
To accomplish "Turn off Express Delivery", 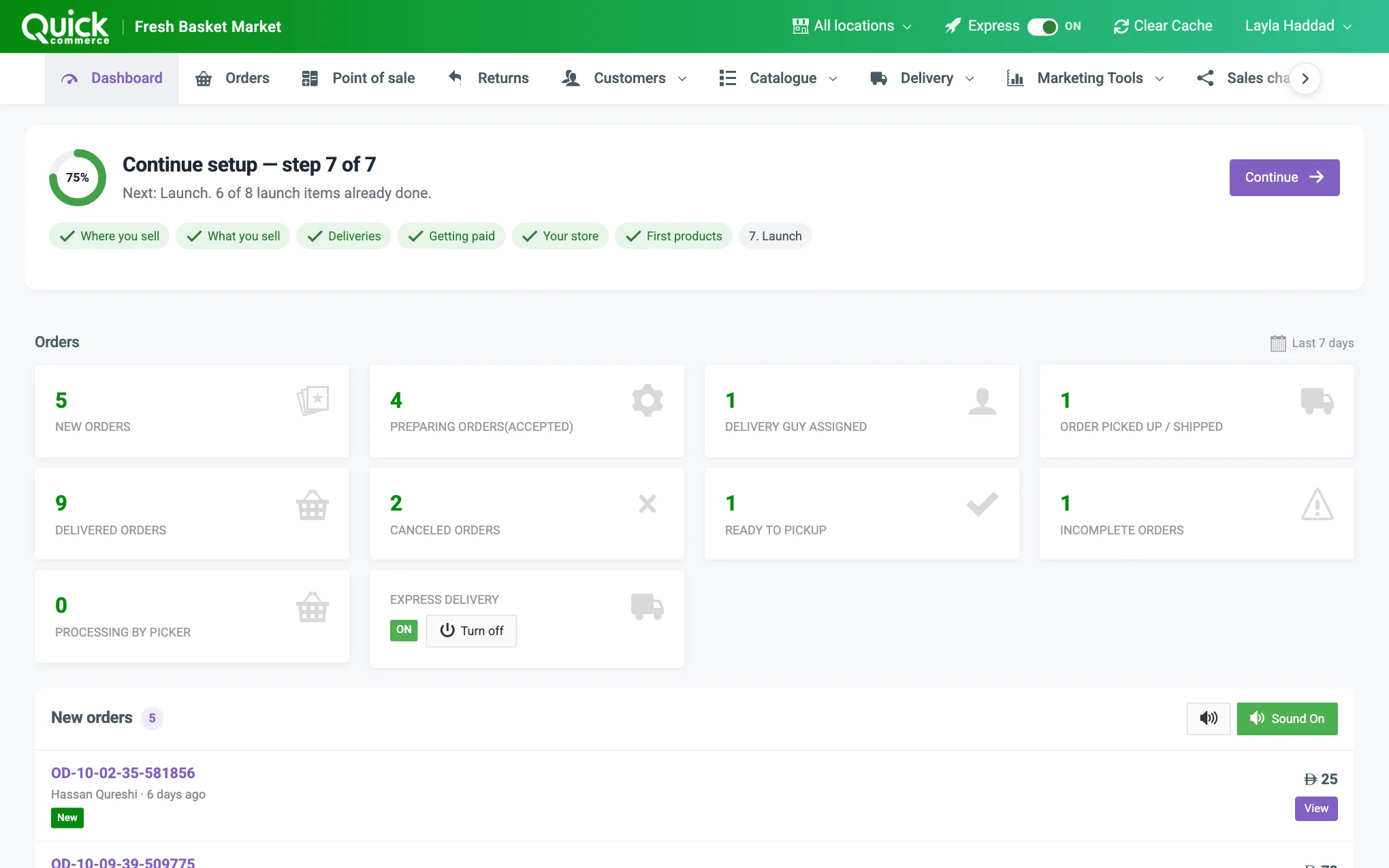I will click(x=471, y=630).
